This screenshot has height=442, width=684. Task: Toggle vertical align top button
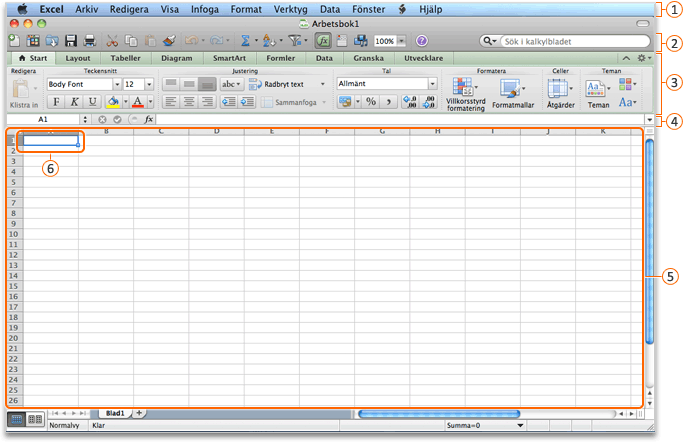[171, 84]
